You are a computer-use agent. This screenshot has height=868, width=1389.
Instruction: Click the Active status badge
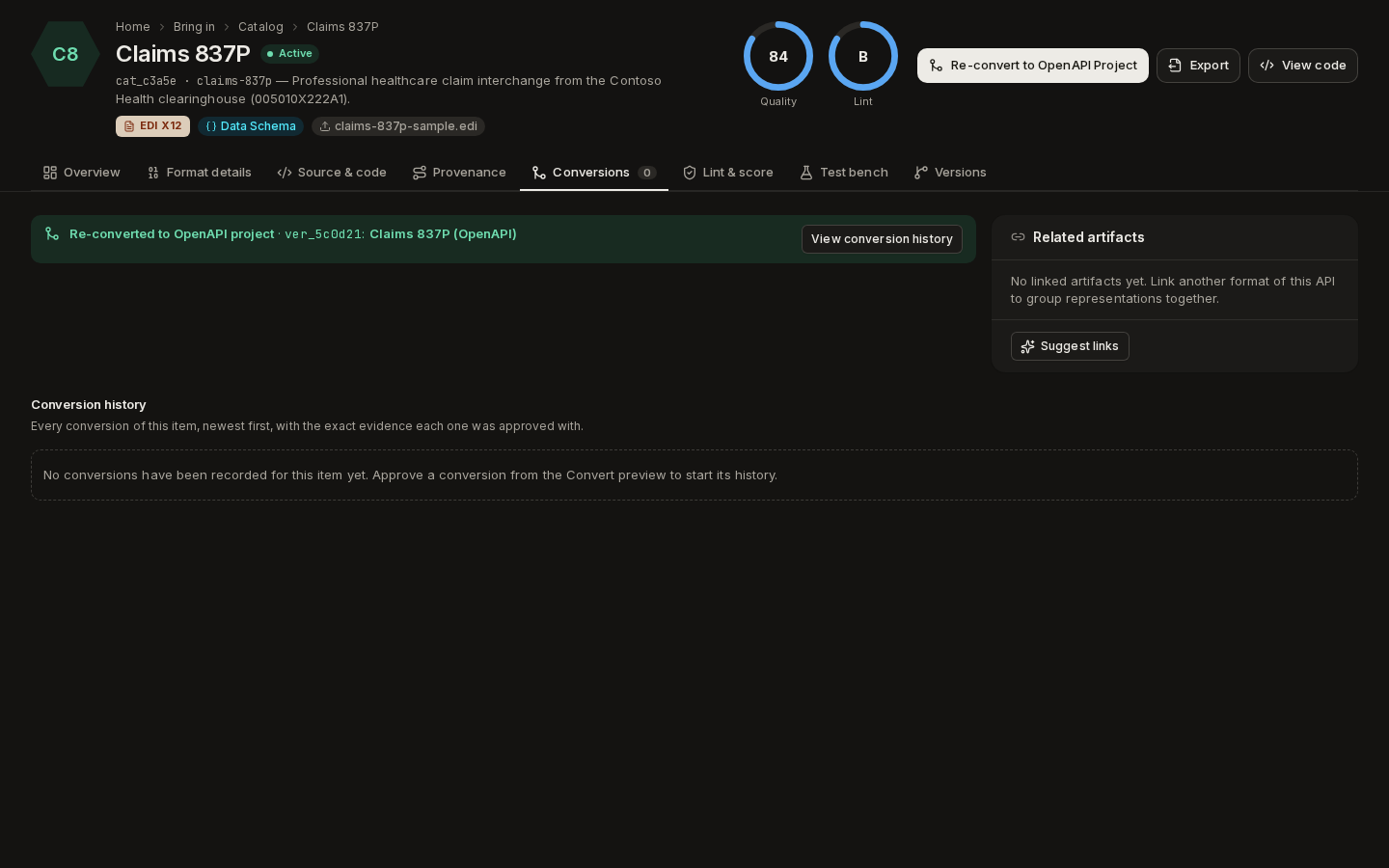289,54
